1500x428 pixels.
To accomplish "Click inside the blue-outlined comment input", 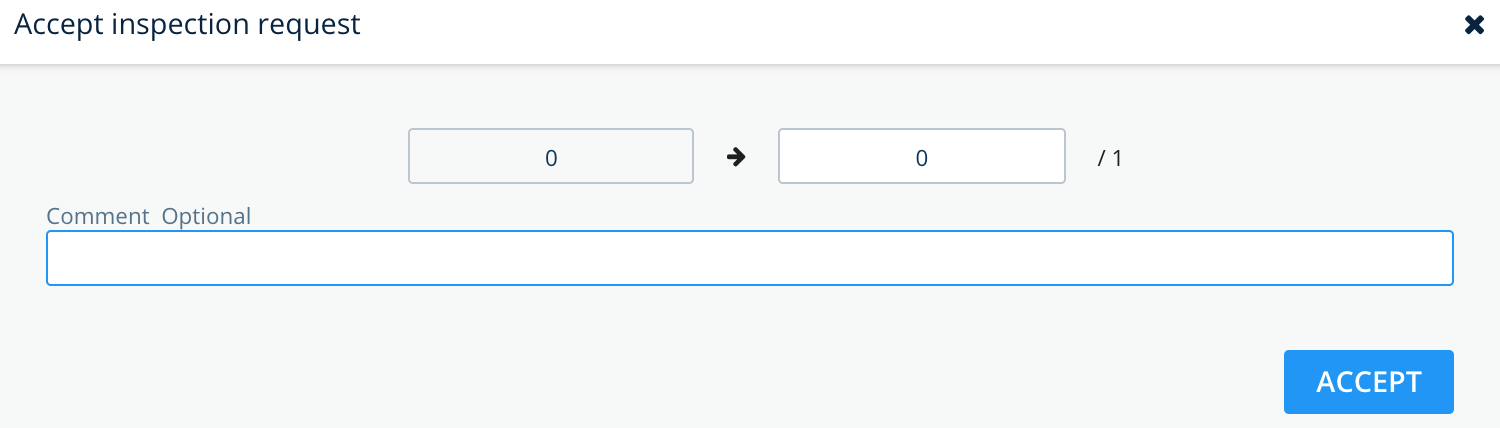I will pos(750,258).
